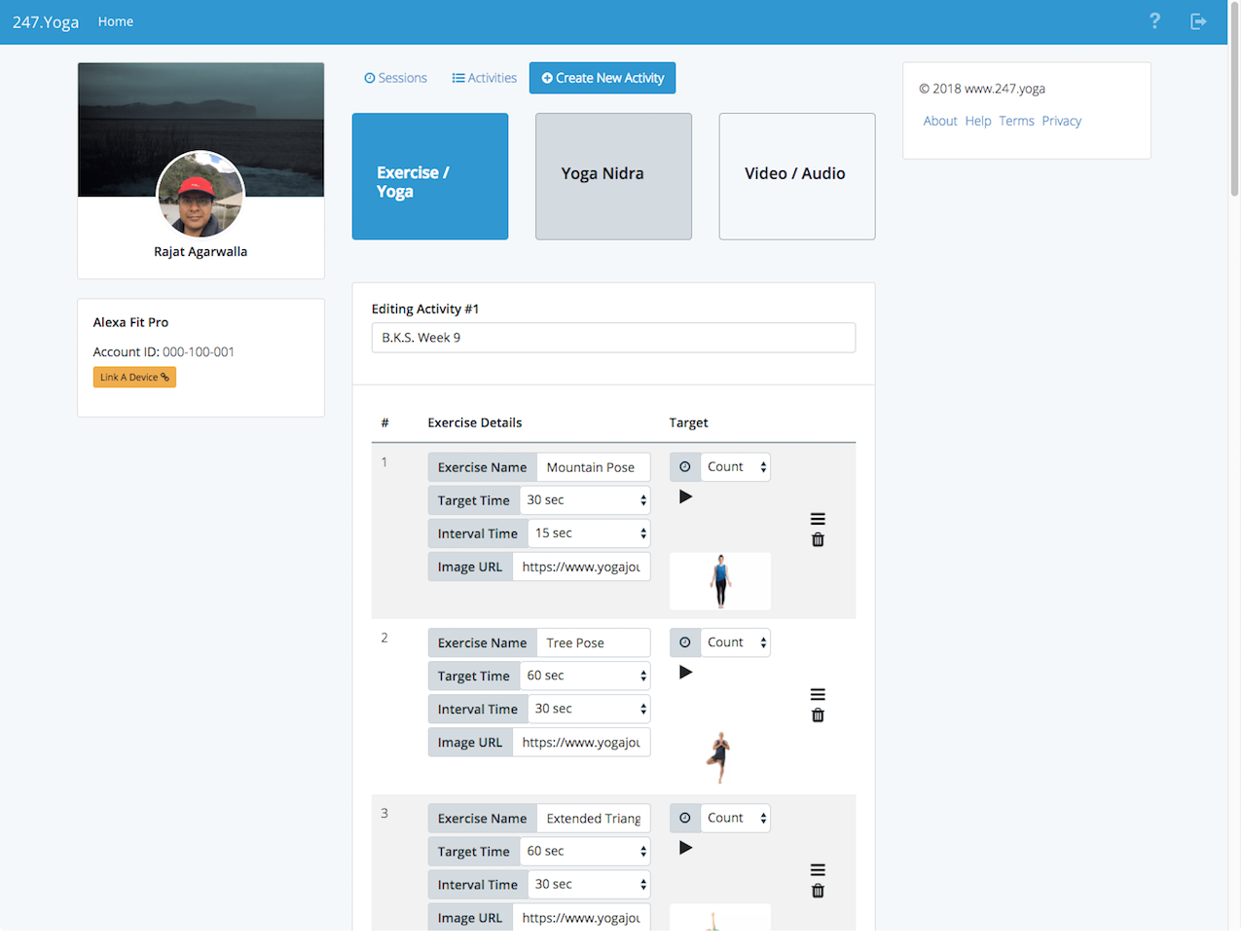Switch to the Activities tab
Image resolution: width=1241 pixels, height=952 pixels.
485,78
